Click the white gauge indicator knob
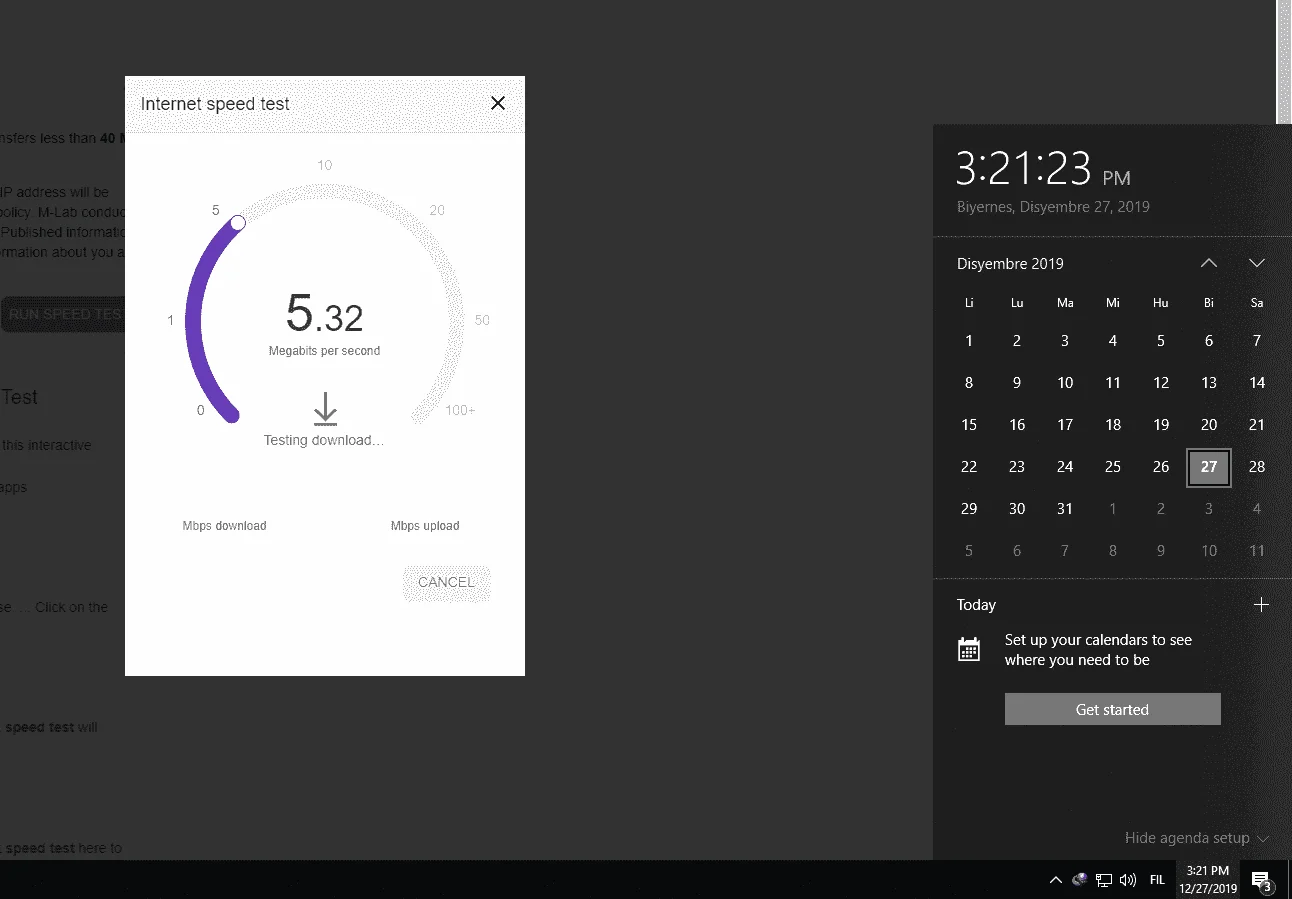Screen dimensions: 1292x899 [x=238, y=222]
